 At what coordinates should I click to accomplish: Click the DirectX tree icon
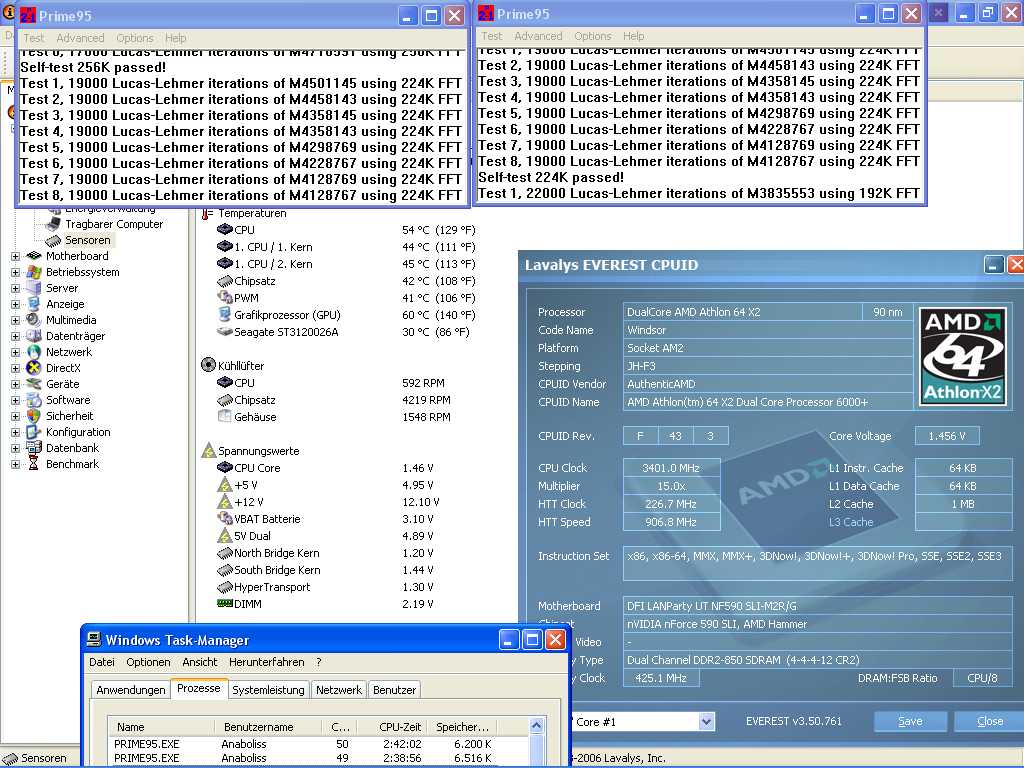[34, 368]
